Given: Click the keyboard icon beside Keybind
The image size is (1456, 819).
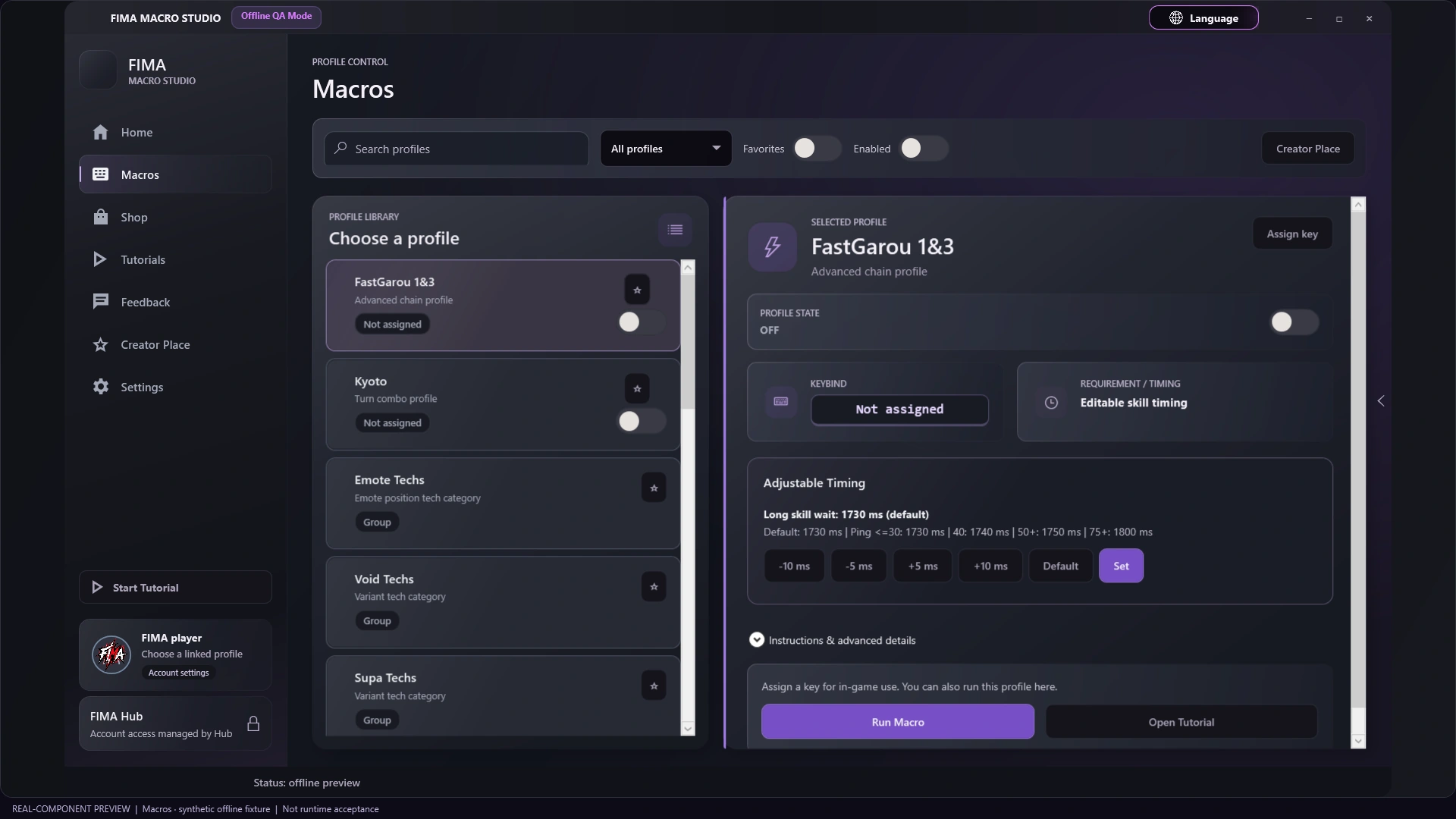Looking at the screenshot, I should pyautogui.click(x=780, y=402).
